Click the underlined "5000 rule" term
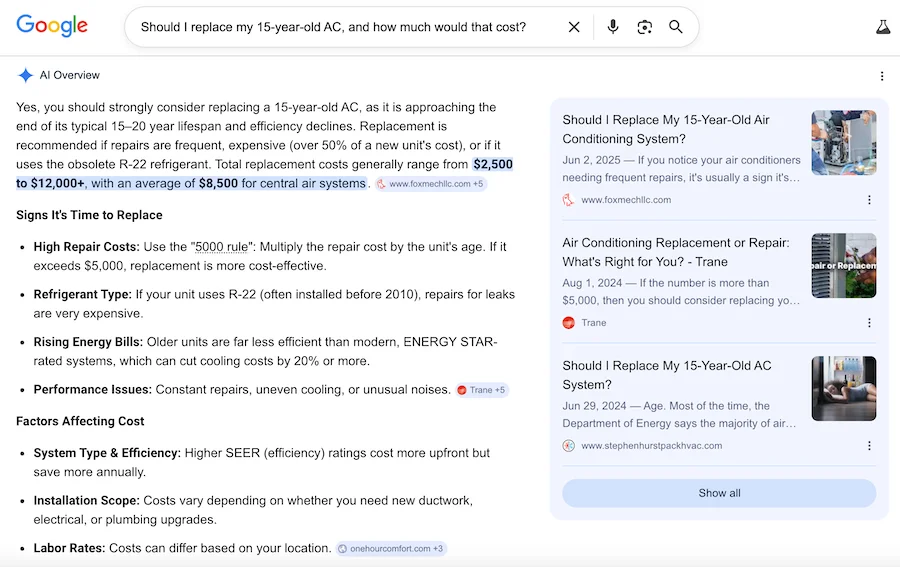 (222, 247)
